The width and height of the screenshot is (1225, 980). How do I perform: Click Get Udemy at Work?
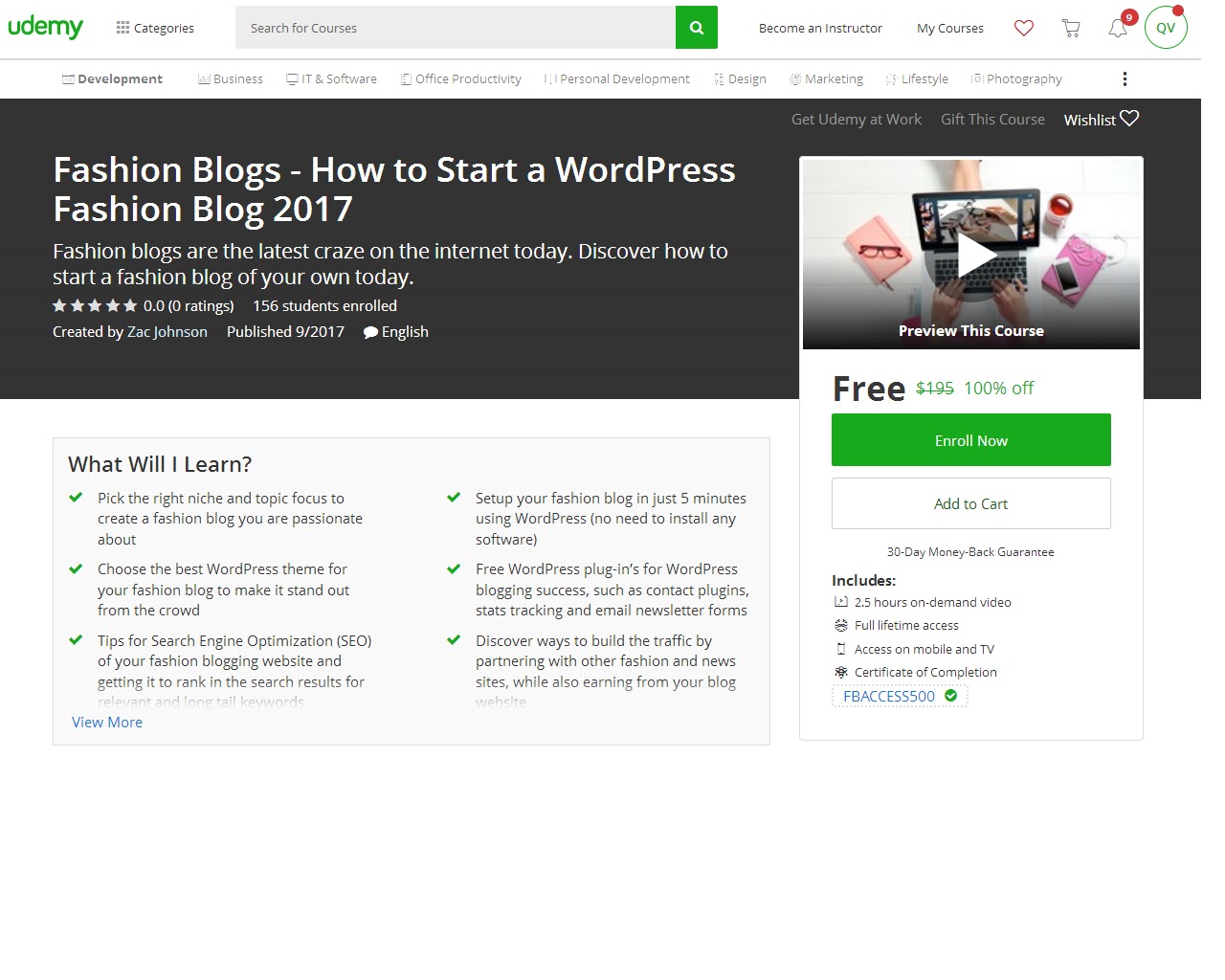tap(857, 120)
